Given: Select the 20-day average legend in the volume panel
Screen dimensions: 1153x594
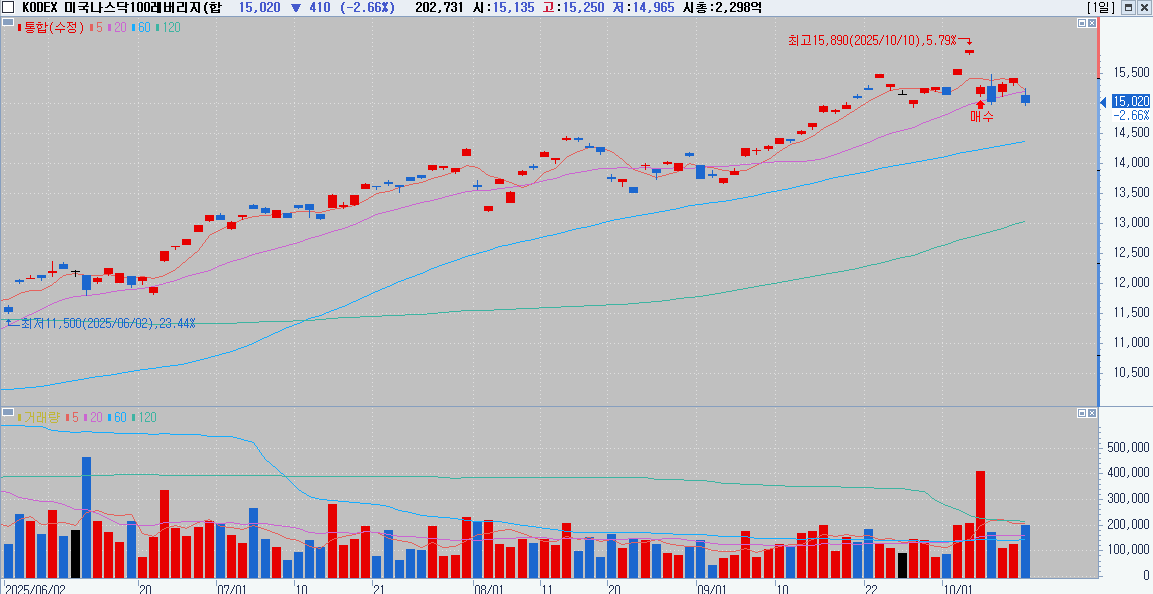Looking at the screenshot, I should (x=93, y=417).
